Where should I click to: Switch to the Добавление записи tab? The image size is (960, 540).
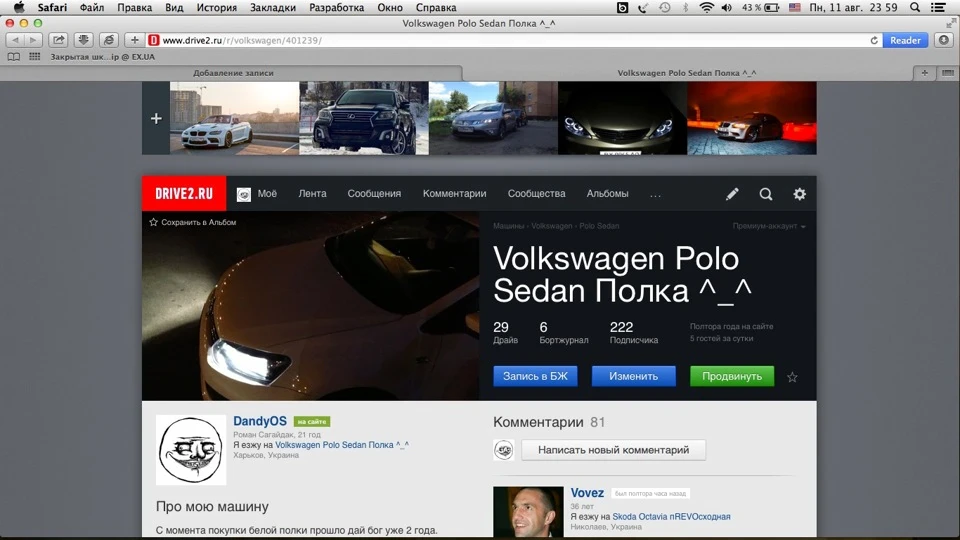[x=233, y=73]
